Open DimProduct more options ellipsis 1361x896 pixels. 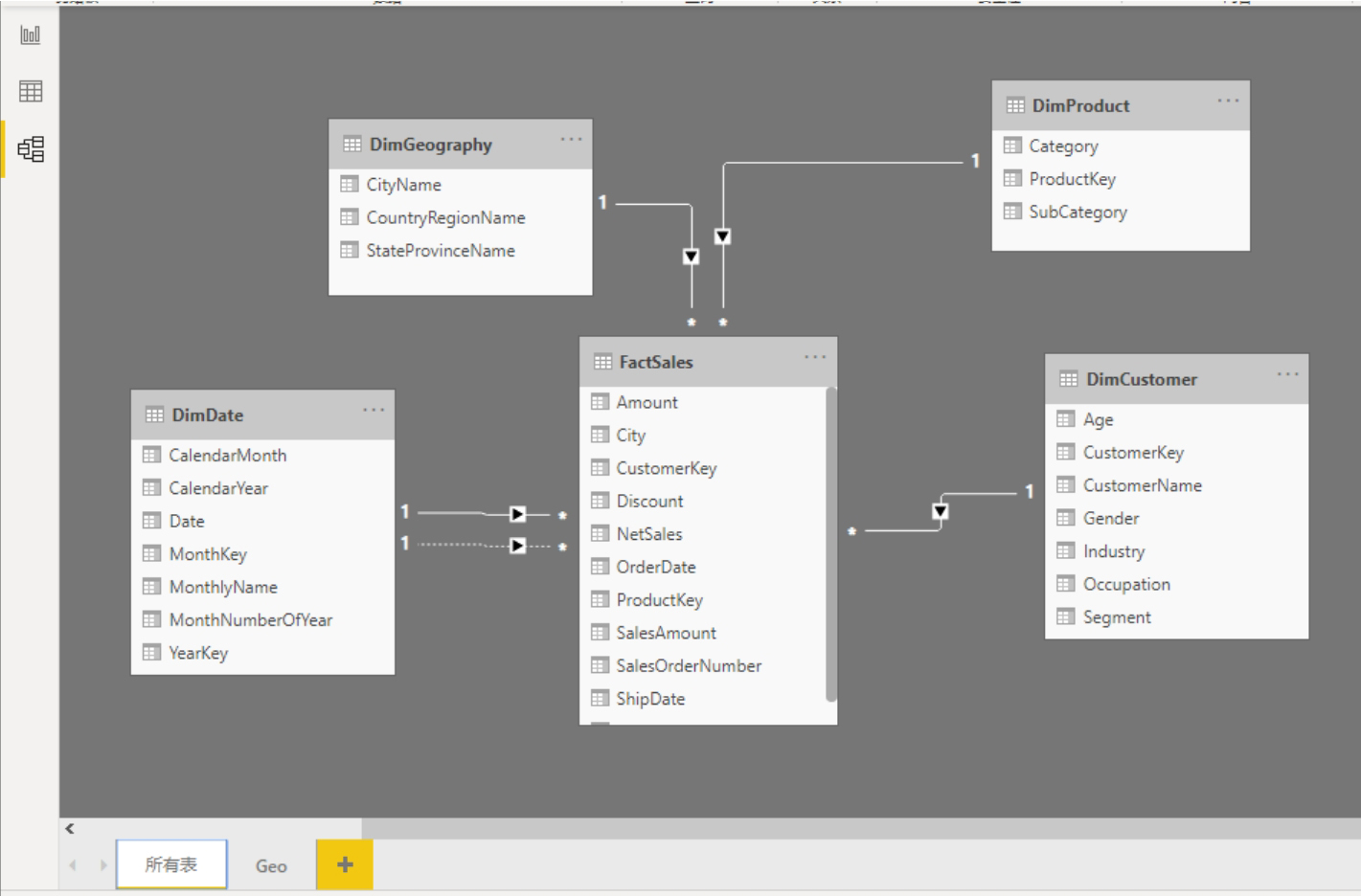click(1228, 101)
